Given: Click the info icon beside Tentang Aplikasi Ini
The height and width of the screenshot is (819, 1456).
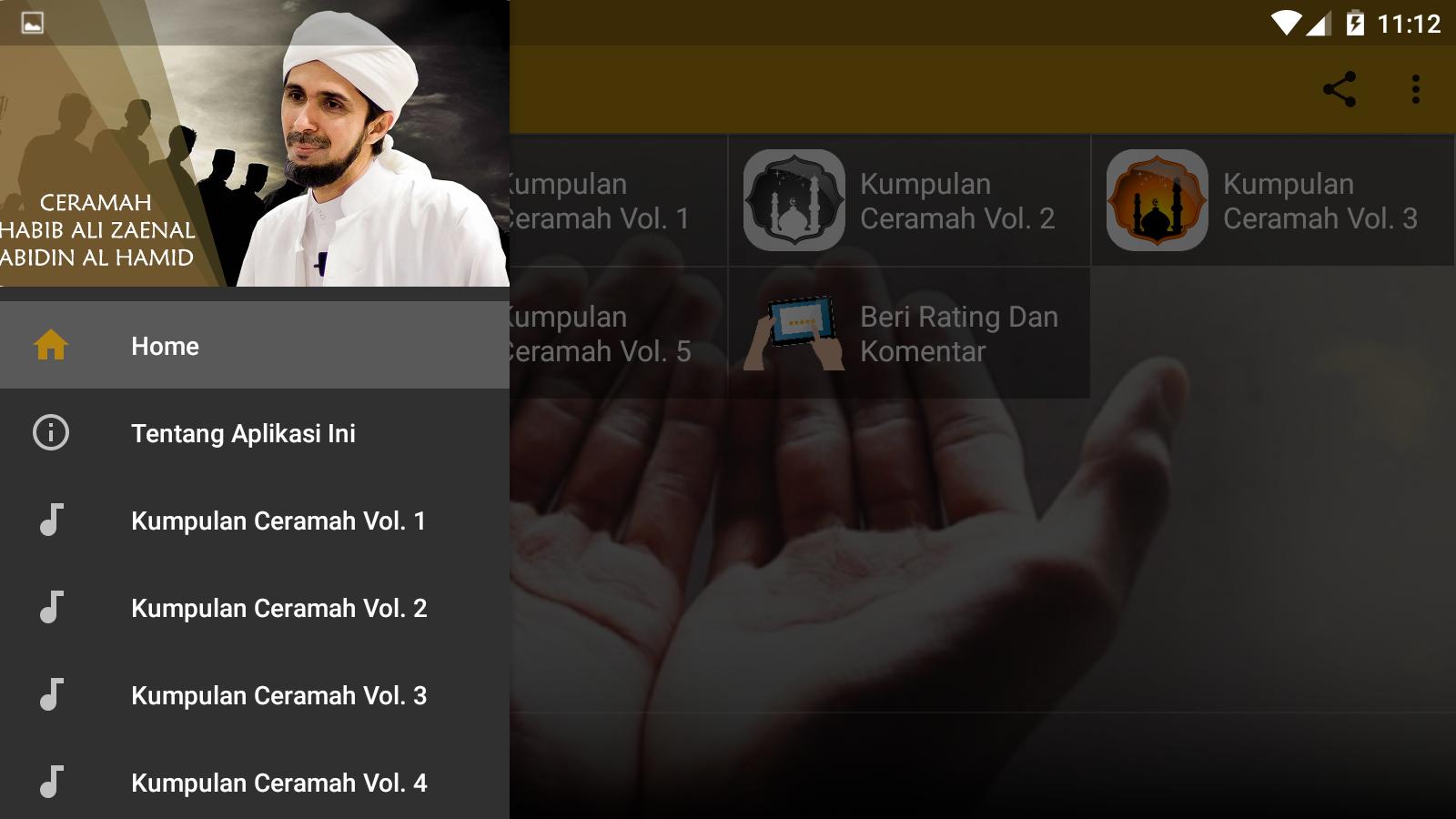Looking at the screenshot, I should click(51, 432).
